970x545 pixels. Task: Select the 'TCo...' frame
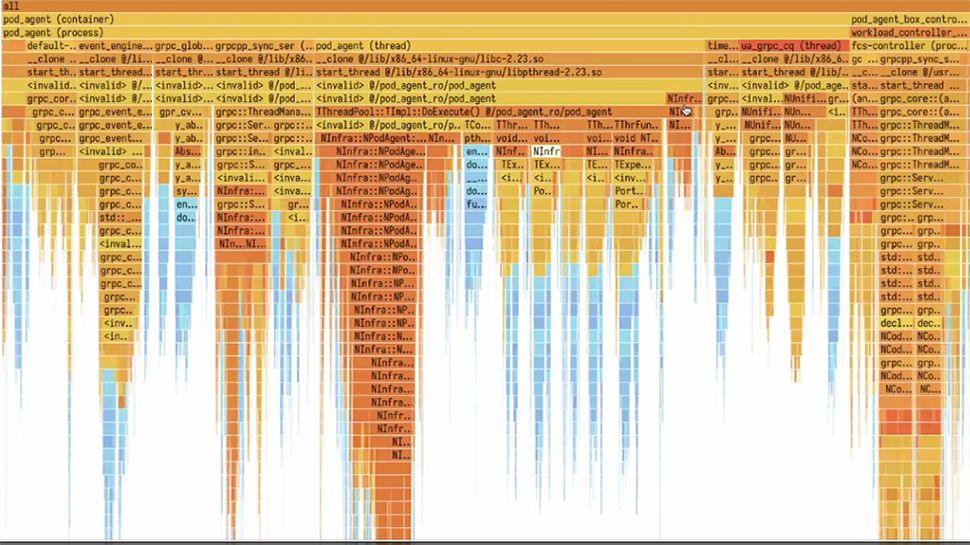[x=478, y=125]
